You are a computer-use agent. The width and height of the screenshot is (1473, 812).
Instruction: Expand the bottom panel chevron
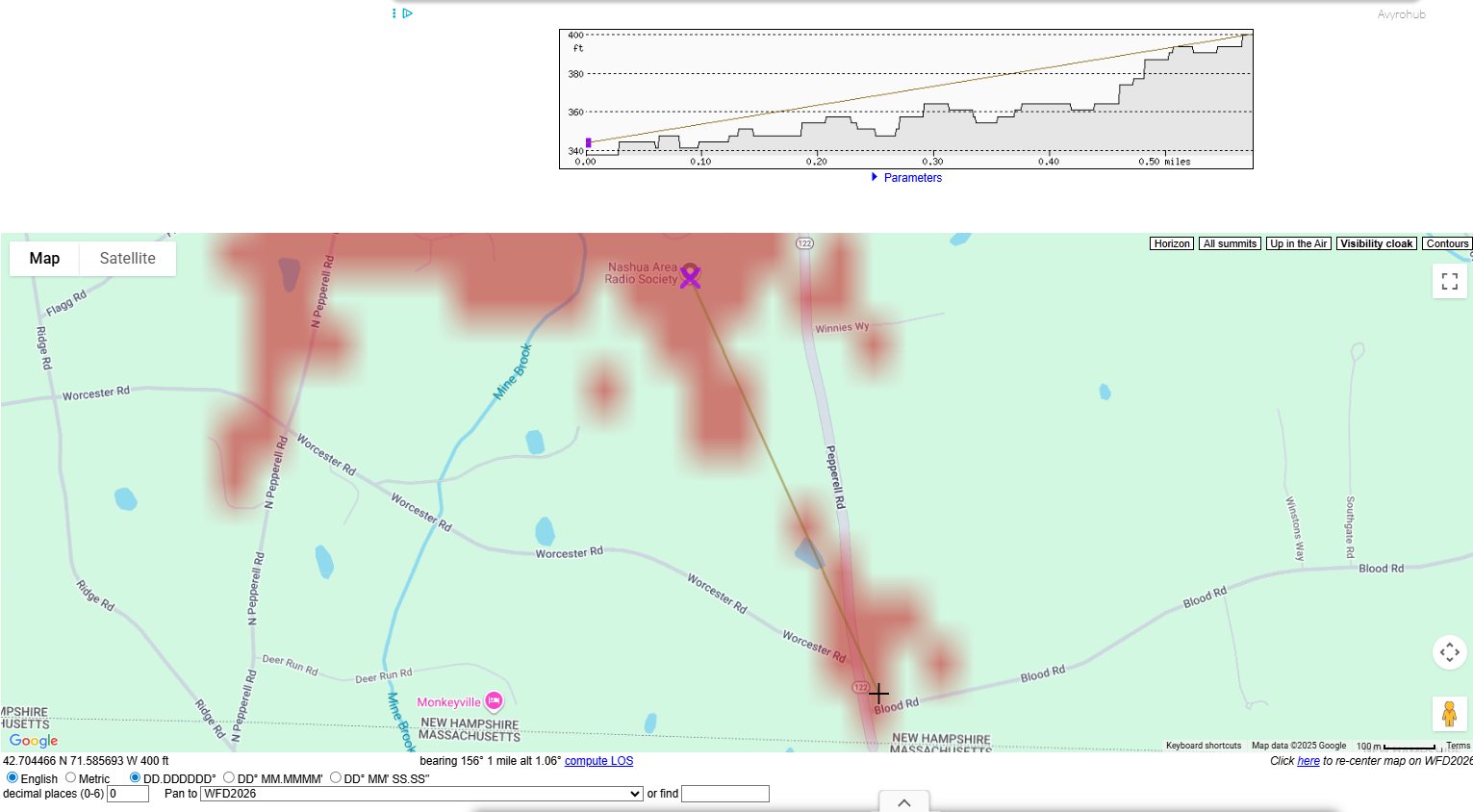tap(903, 802)
